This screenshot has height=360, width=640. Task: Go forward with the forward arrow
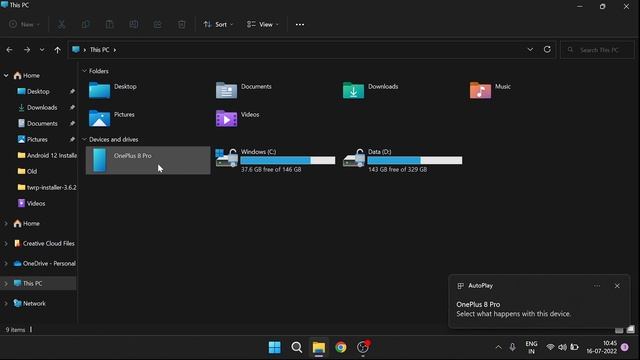tap(27, 50)
